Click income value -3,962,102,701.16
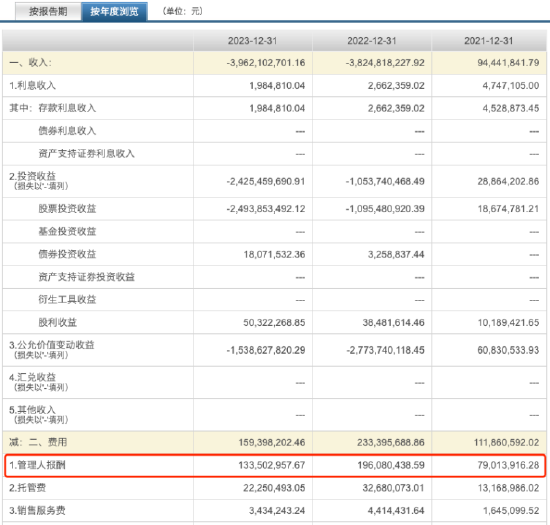The height and width of the screenshot is (525, 550). (266, 63)
